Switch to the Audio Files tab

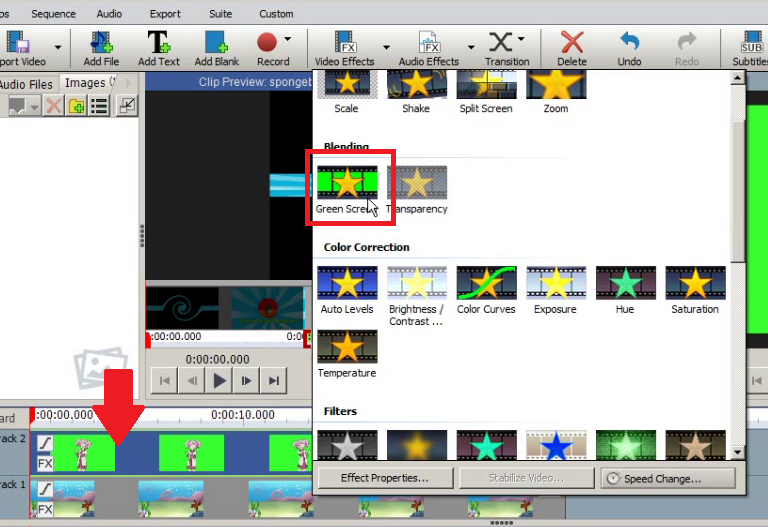point(27,84)
